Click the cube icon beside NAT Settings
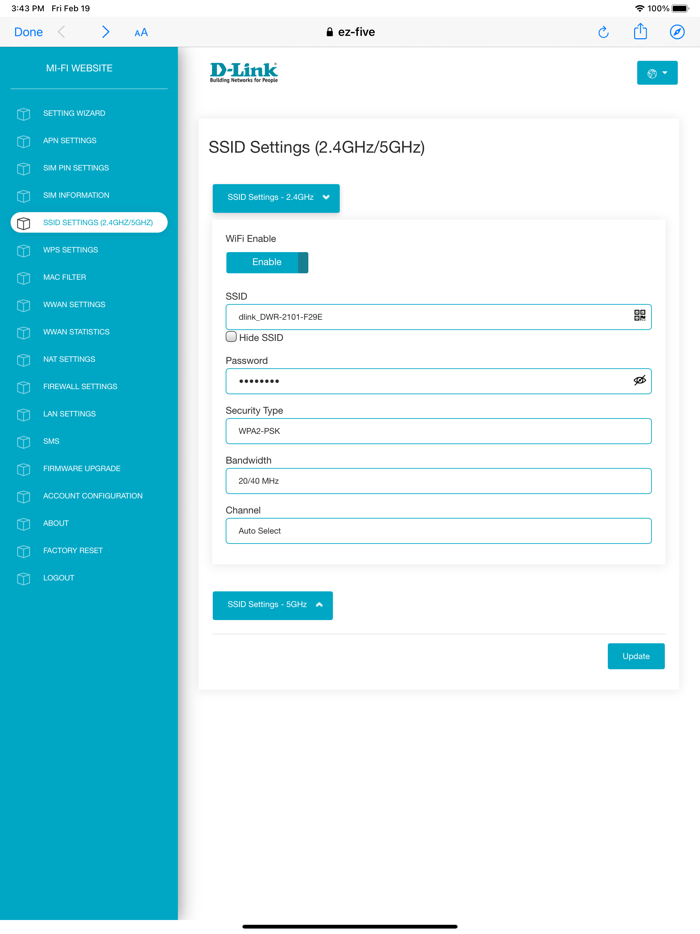 click(x=23, y=360)
